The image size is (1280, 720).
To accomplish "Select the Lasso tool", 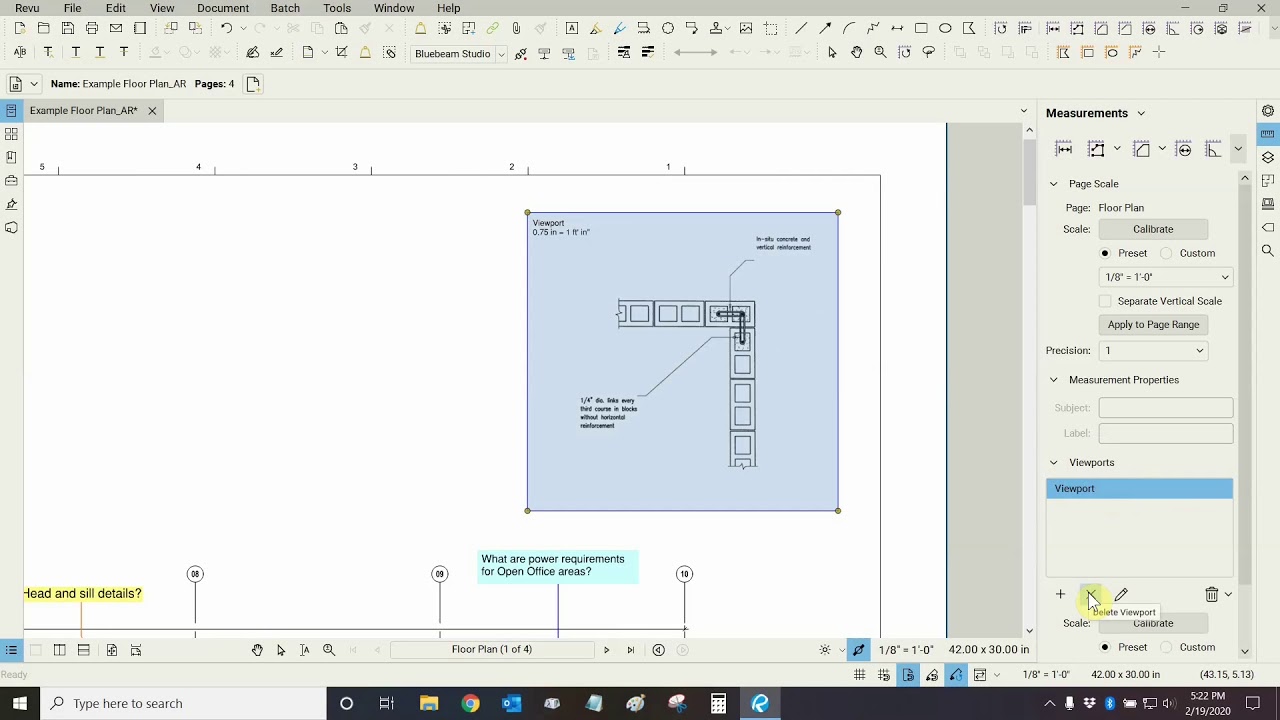I will [928, 52].
